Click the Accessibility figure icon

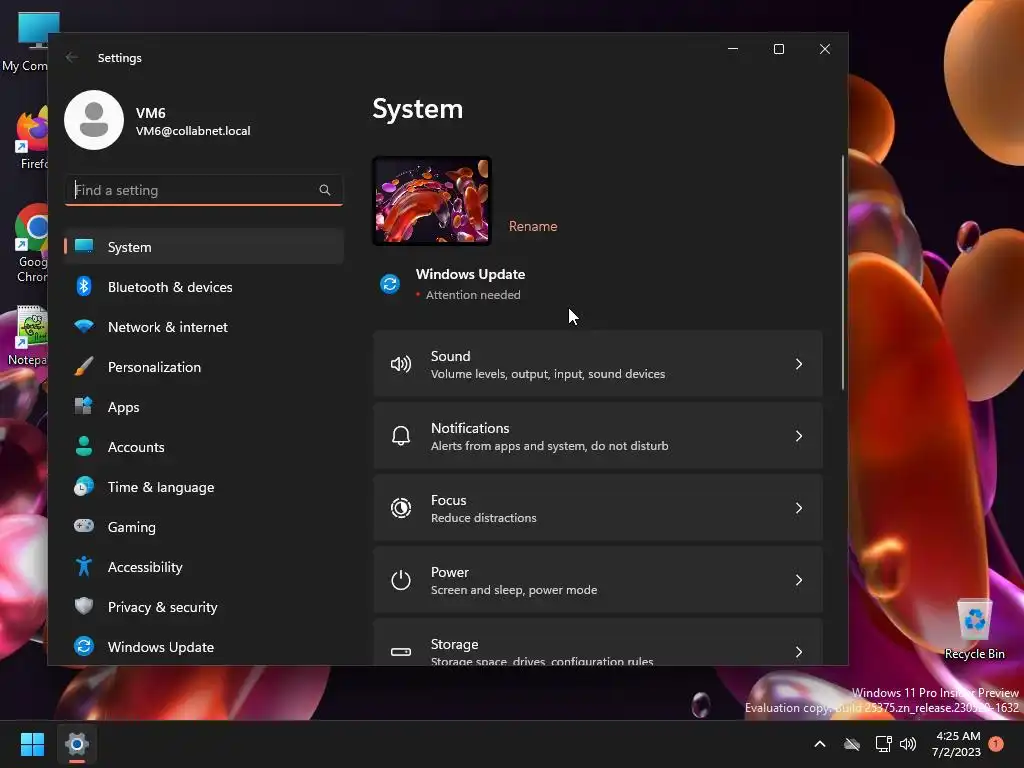84,566
